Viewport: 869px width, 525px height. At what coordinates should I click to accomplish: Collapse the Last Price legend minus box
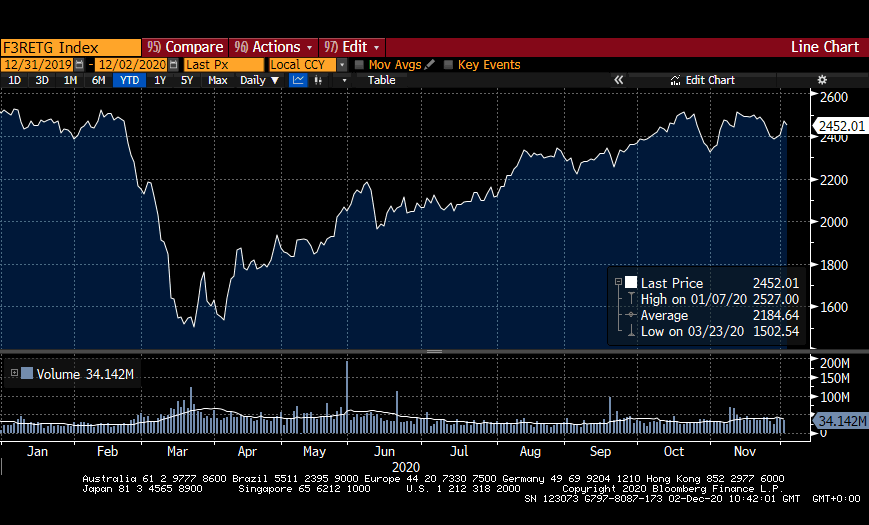coord(618,282)
